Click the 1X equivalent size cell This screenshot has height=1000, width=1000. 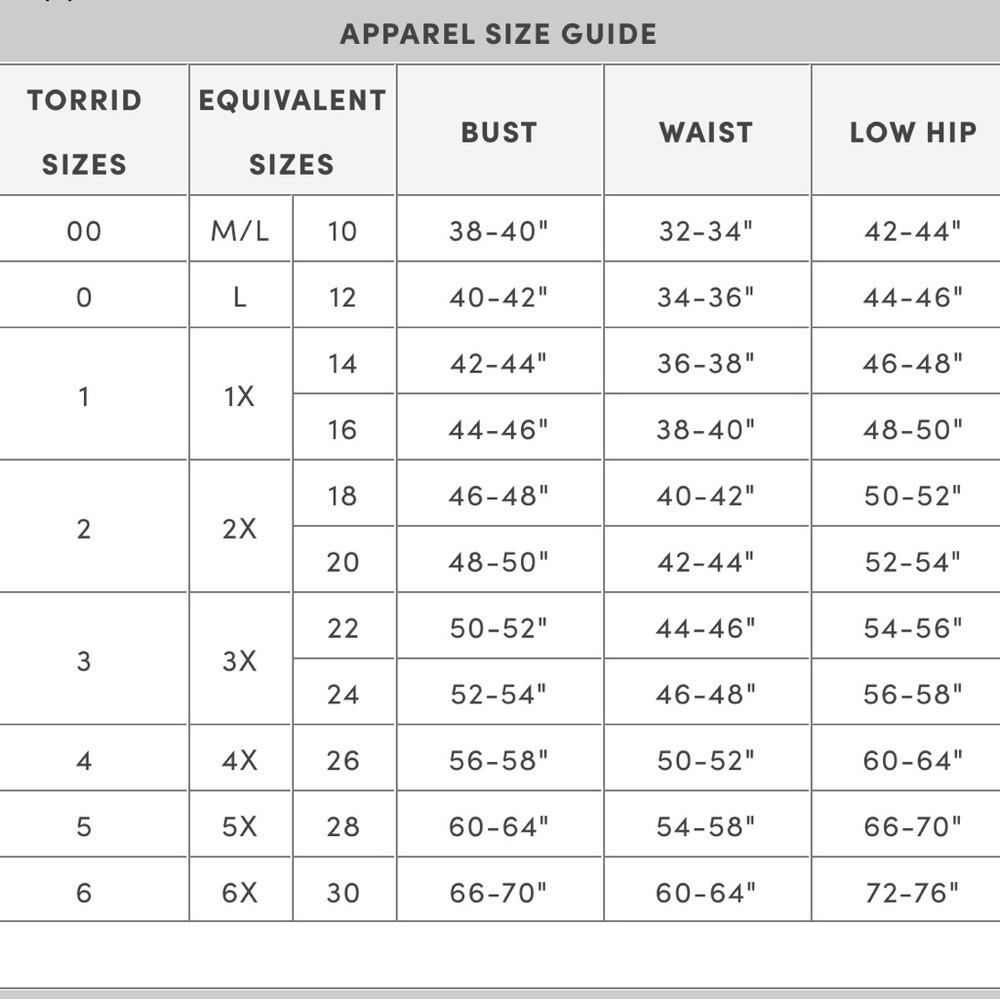tap(240, 395)
